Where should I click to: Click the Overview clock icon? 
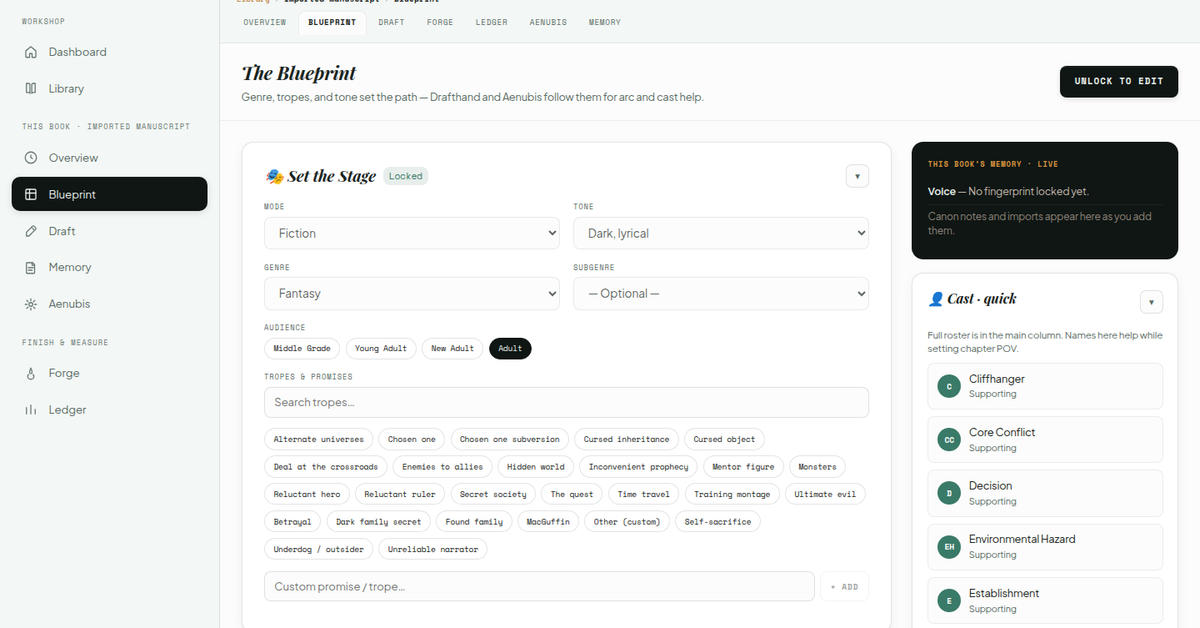coord(30,158)
